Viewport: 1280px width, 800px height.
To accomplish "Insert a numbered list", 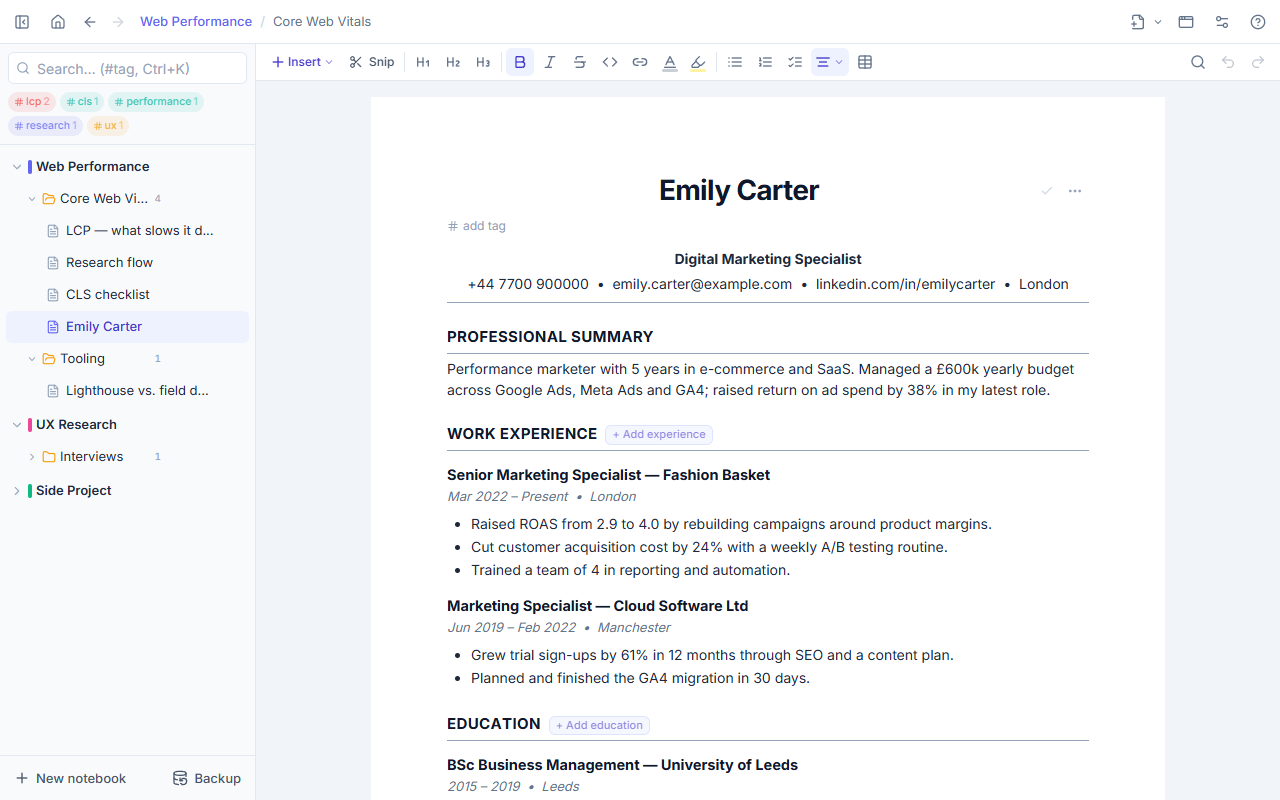I will pyautogui.click(x=765, y=62).
